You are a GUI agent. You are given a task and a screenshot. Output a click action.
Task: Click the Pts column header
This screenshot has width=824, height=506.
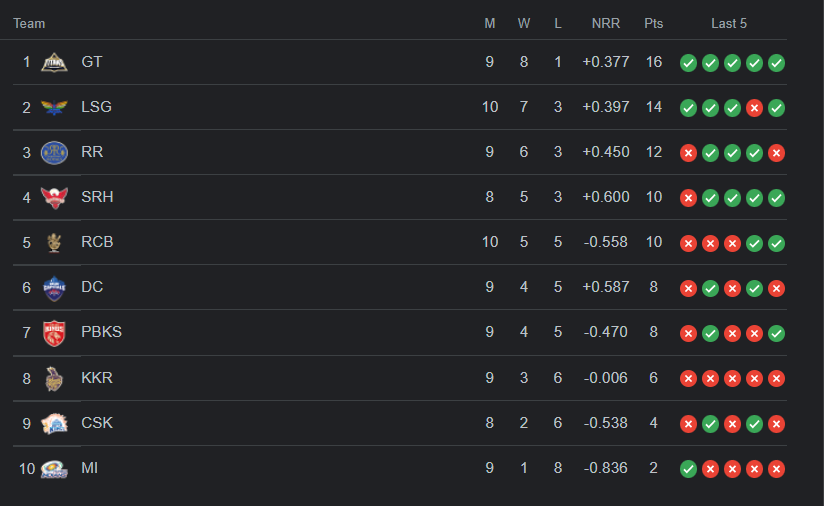(654, 23)
